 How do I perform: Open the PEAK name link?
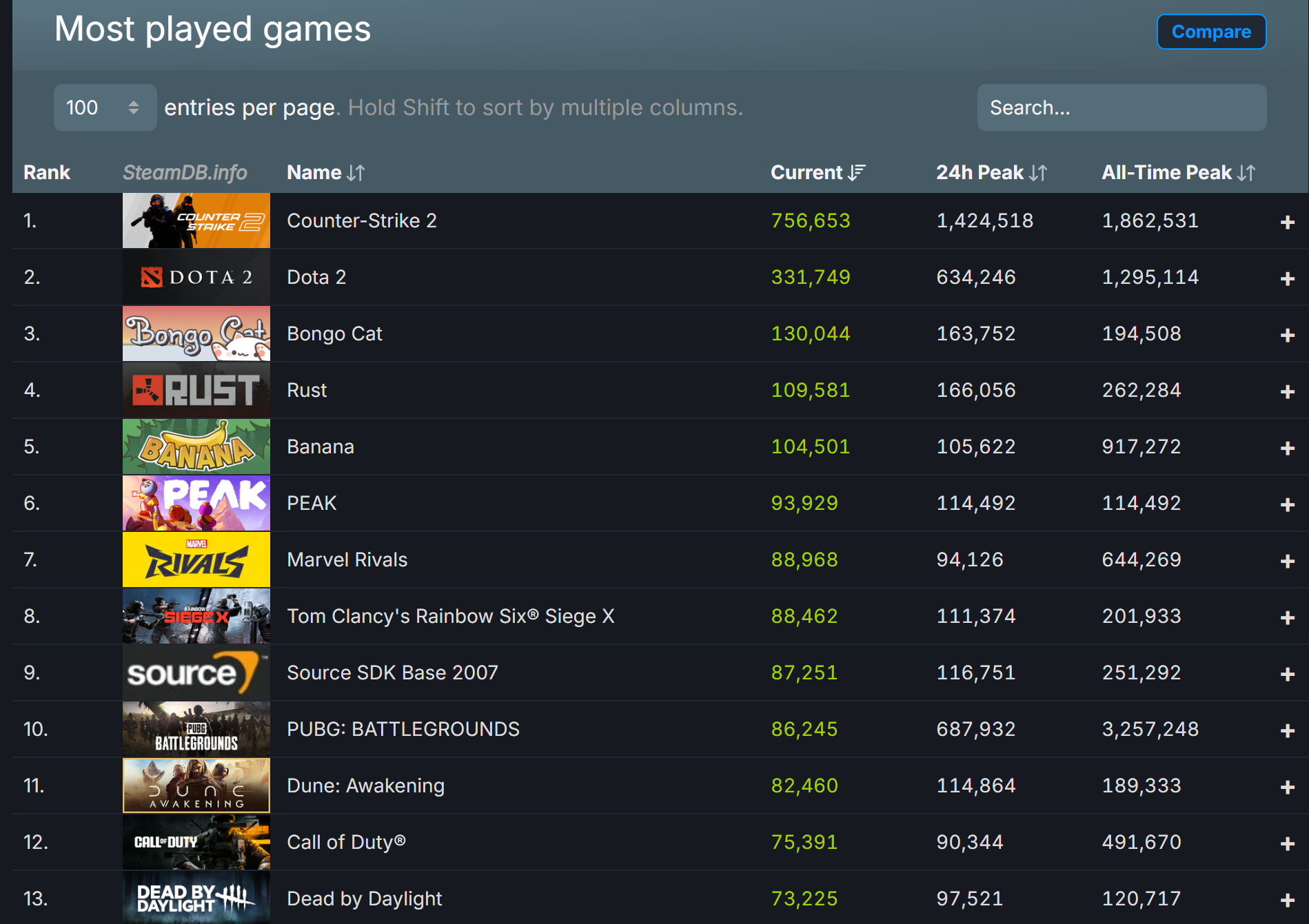[312, 503]
